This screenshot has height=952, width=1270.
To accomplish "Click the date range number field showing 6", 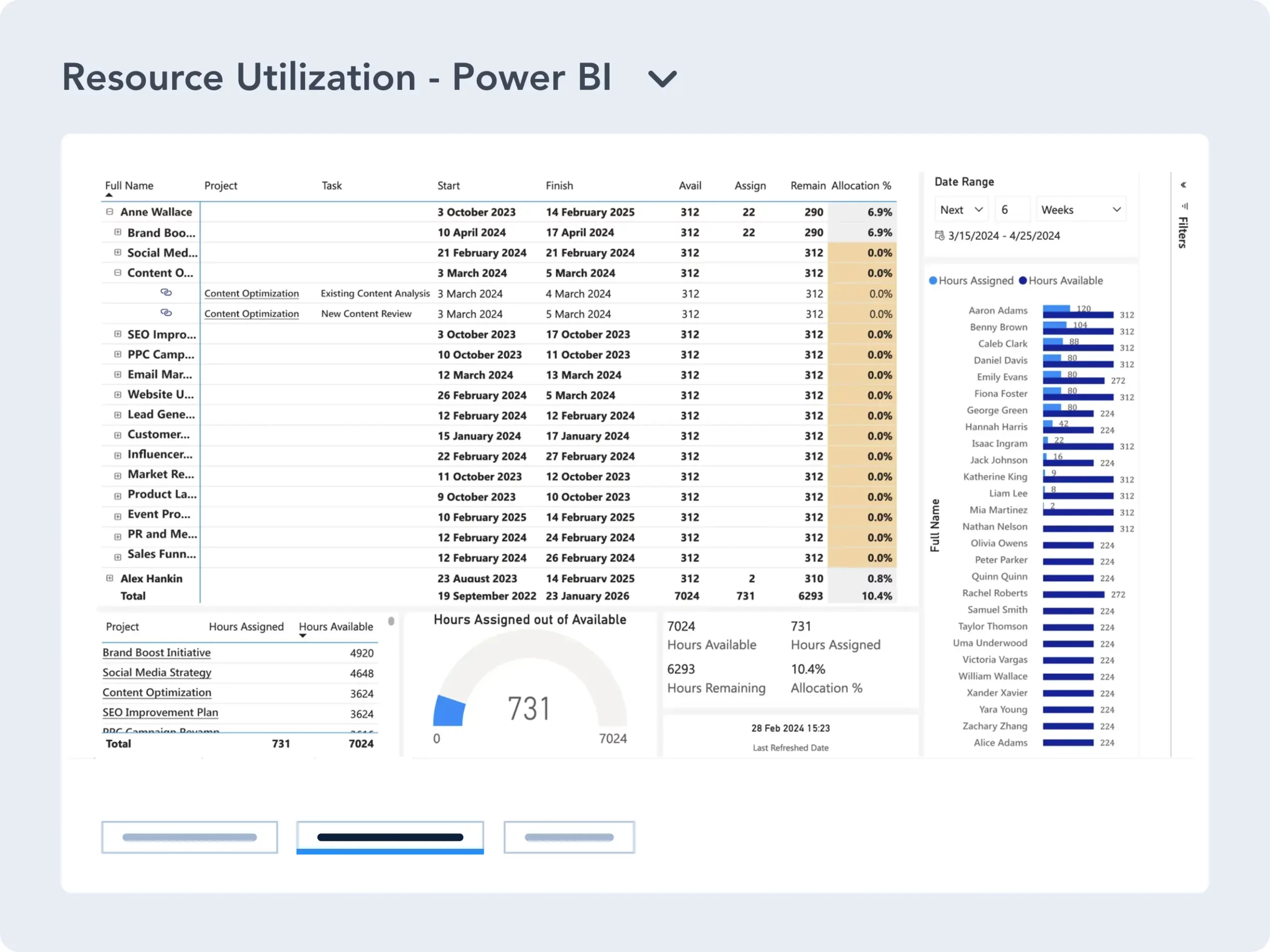I will [x=1012, y=210].
